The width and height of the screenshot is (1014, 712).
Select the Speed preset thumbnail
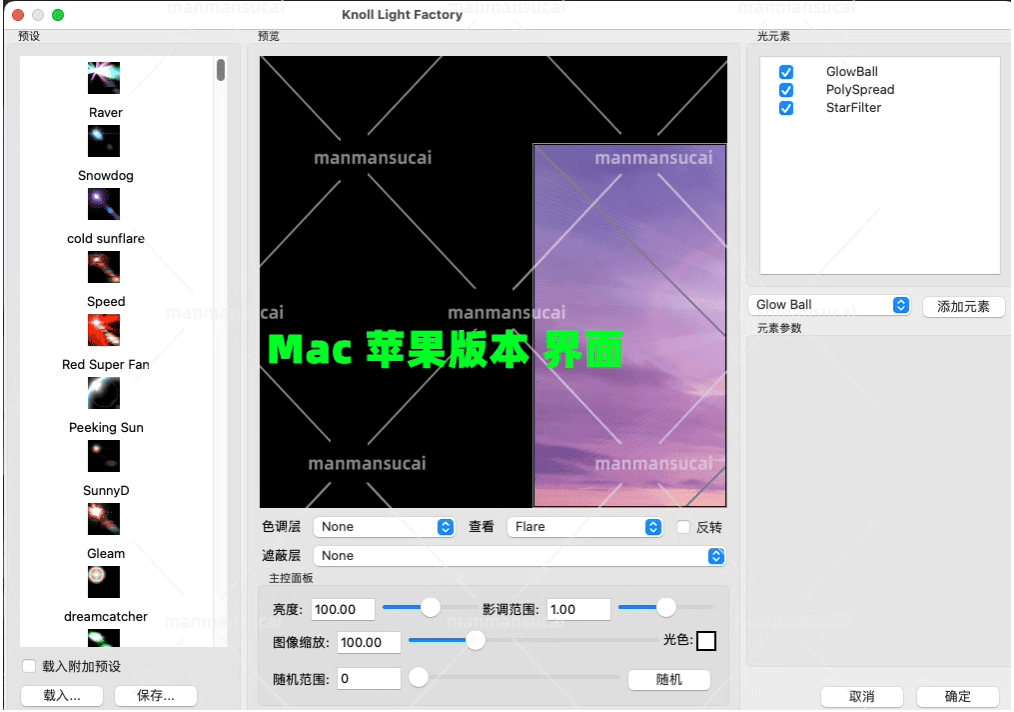(103, 267)
